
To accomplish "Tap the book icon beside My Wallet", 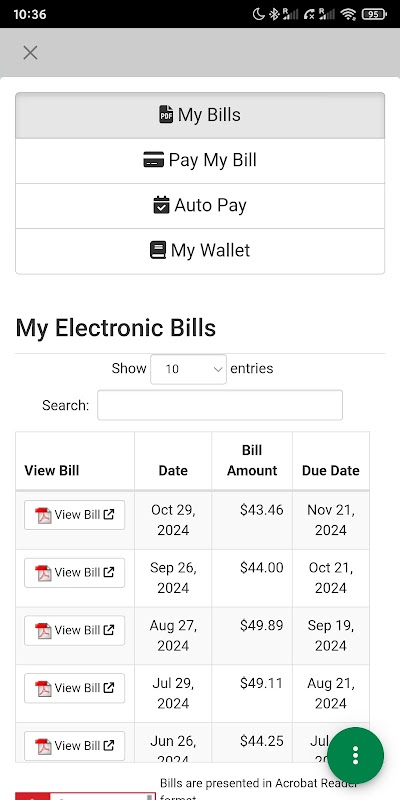I will 158,250.
